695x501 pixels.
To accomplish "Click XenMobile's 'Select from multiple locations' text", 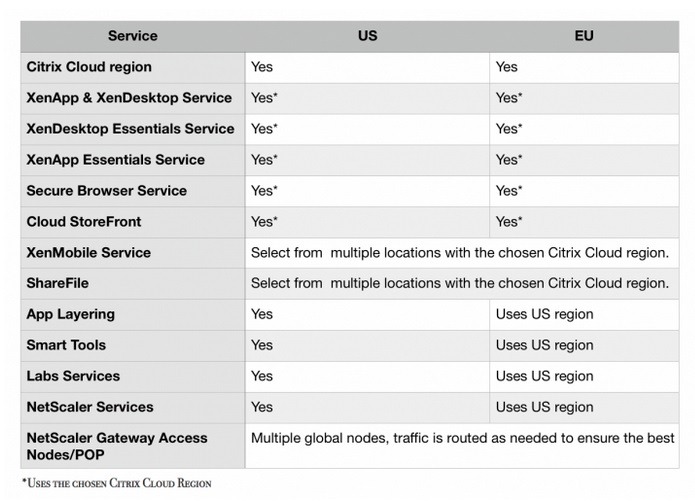I will (x=460, y=253).
